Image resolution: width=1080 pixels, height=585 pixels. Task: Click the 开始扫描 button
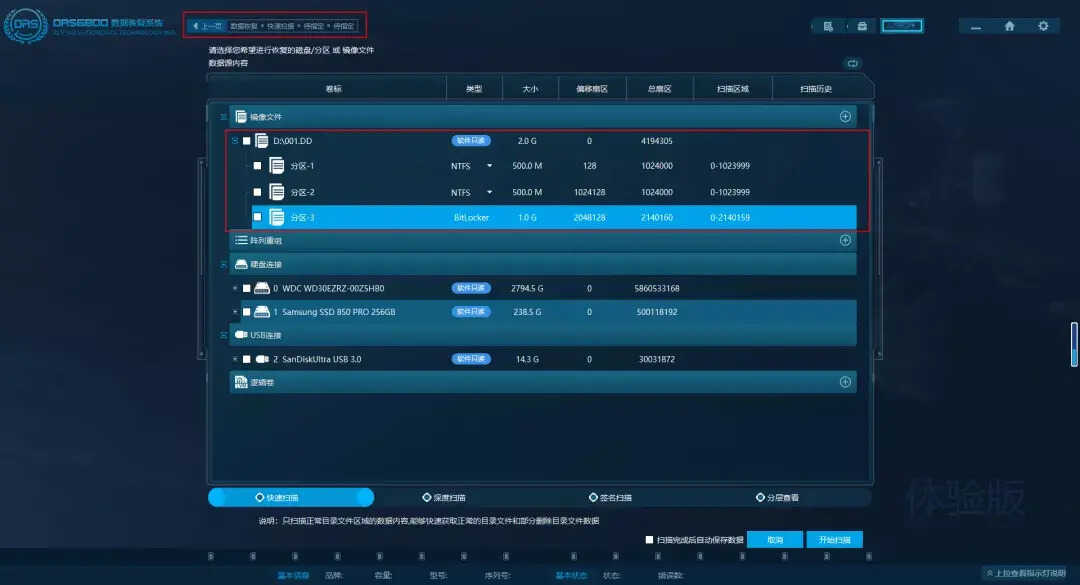(833, 540)
